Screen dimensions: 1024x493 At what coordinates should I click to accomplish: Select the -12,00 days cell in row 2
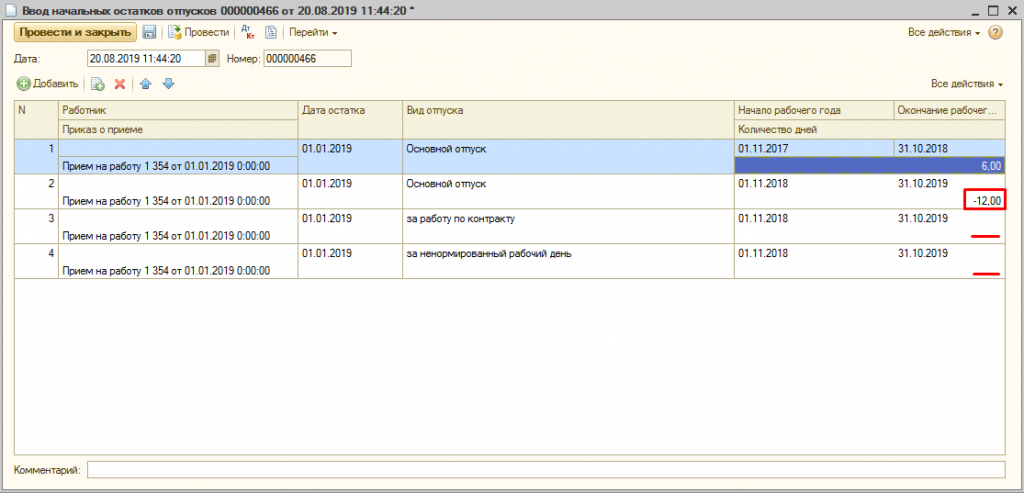(985, 201)
